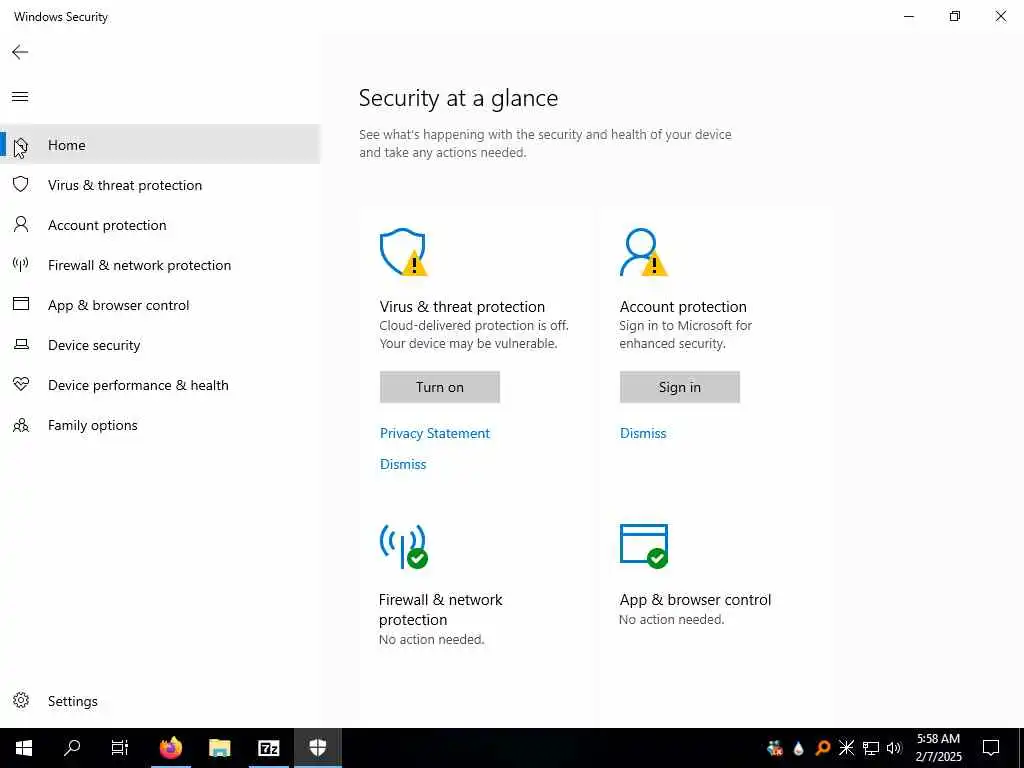1024x768 pixels.
Task: Open Virus & threat protection in the sidebar
Action: tap(160, 185)
